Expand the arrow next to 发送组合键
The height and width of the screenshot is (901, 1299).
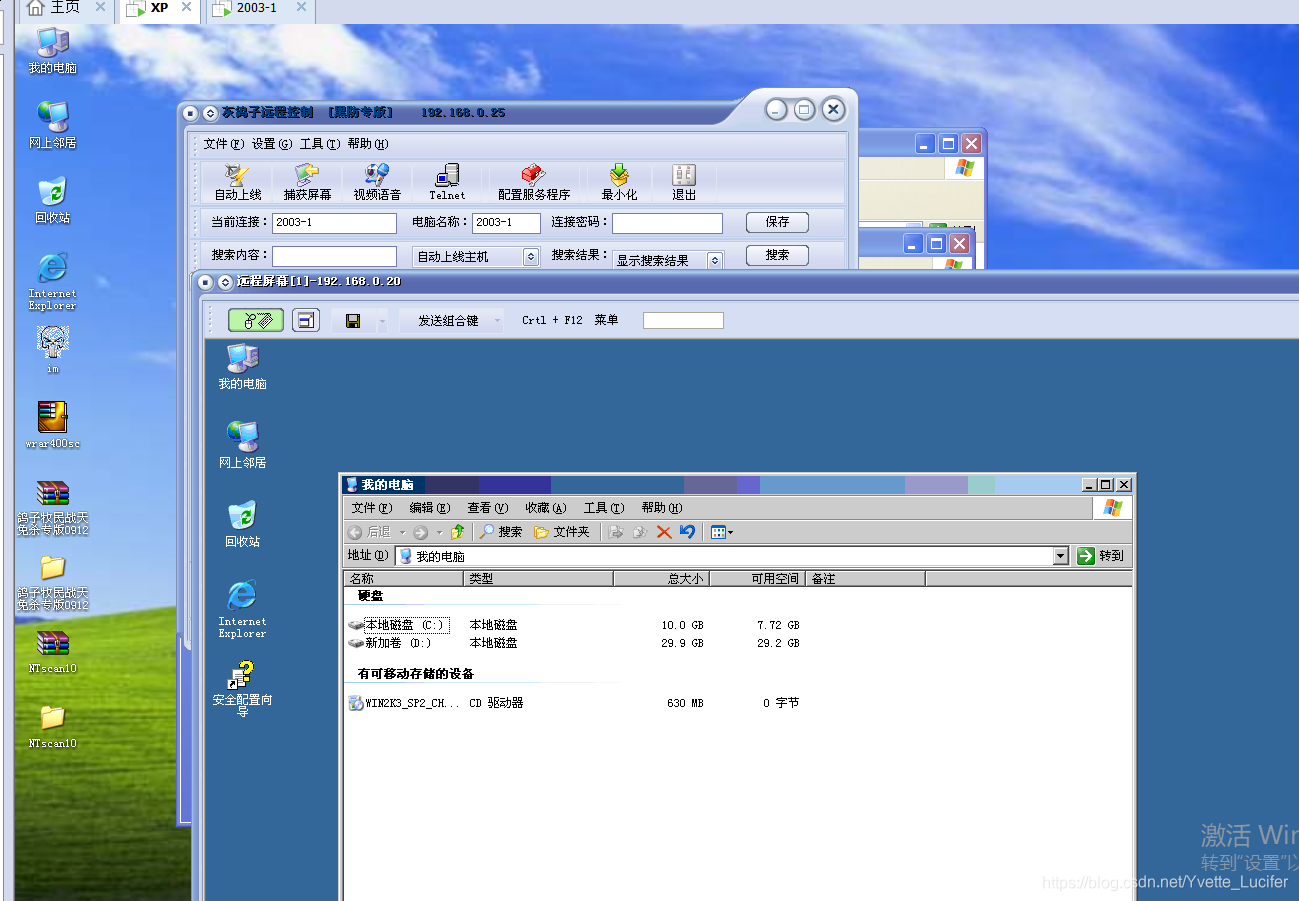(x=497, y=321)
